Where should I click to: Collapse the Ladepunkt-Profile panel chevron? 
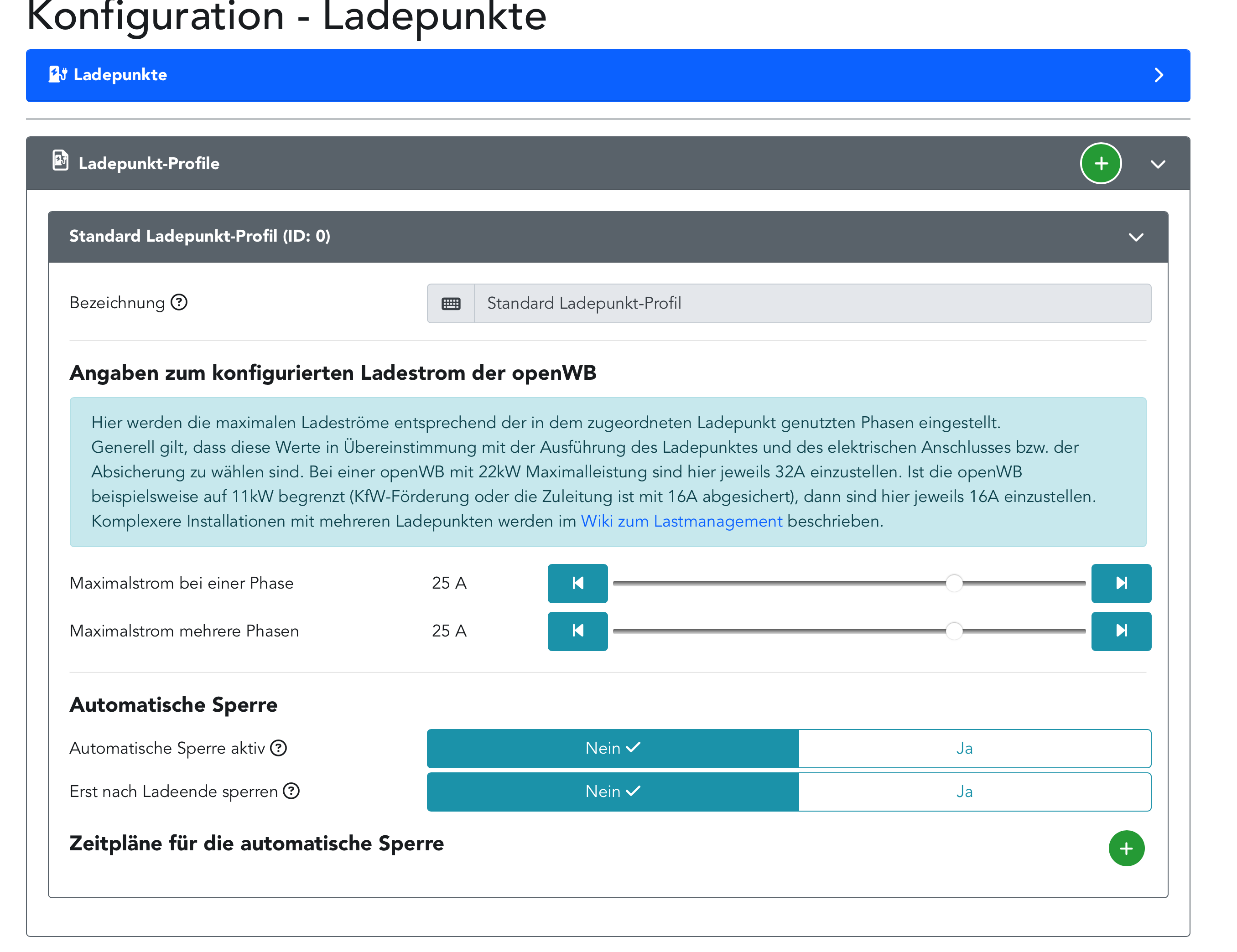point(1158,164)
